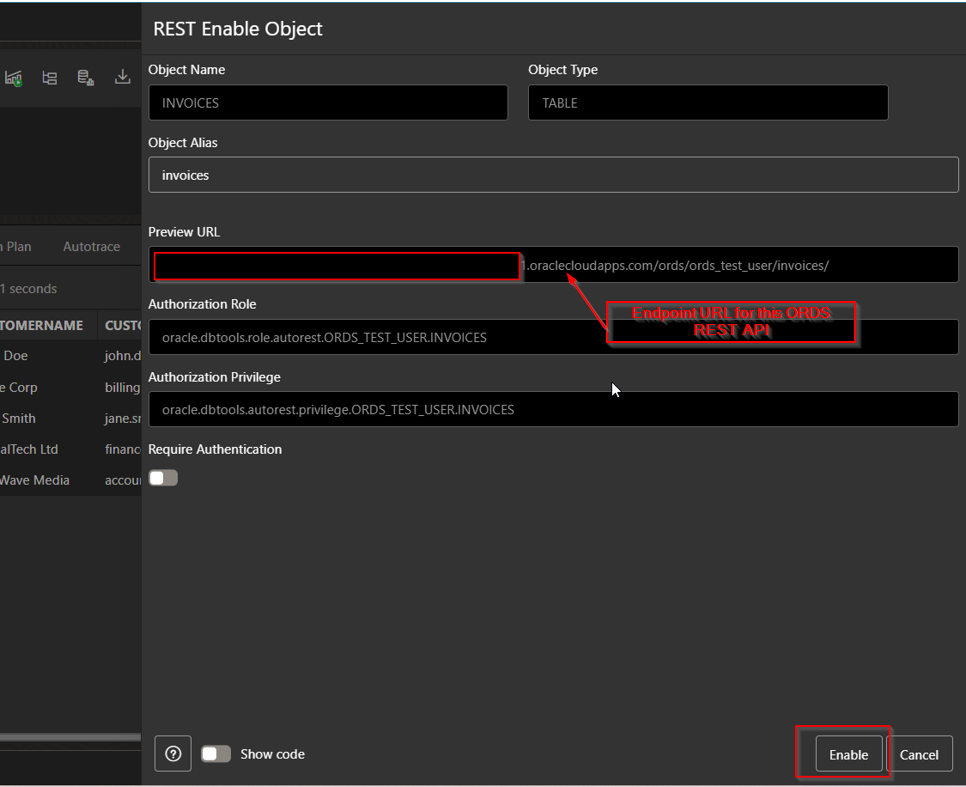Toggle the Require Authentication switch
Viewport: 966px width, 787px height.
pyautogui.click(x=162, y=477)
